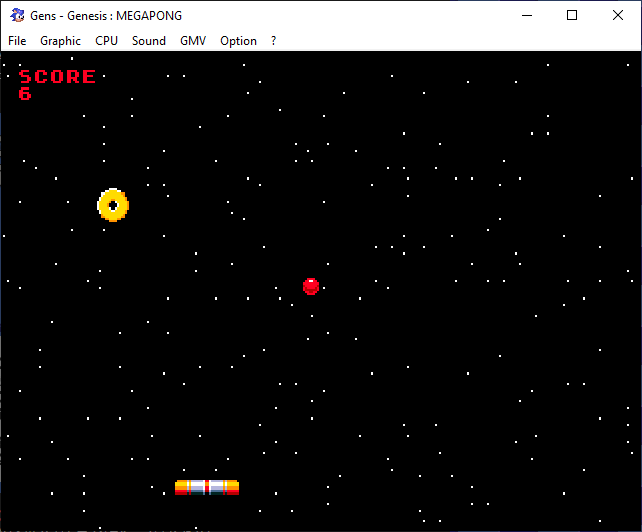Viewport: 642px width, 532px height.
Task: Open the question mark help menu
Action: [273, 41]
